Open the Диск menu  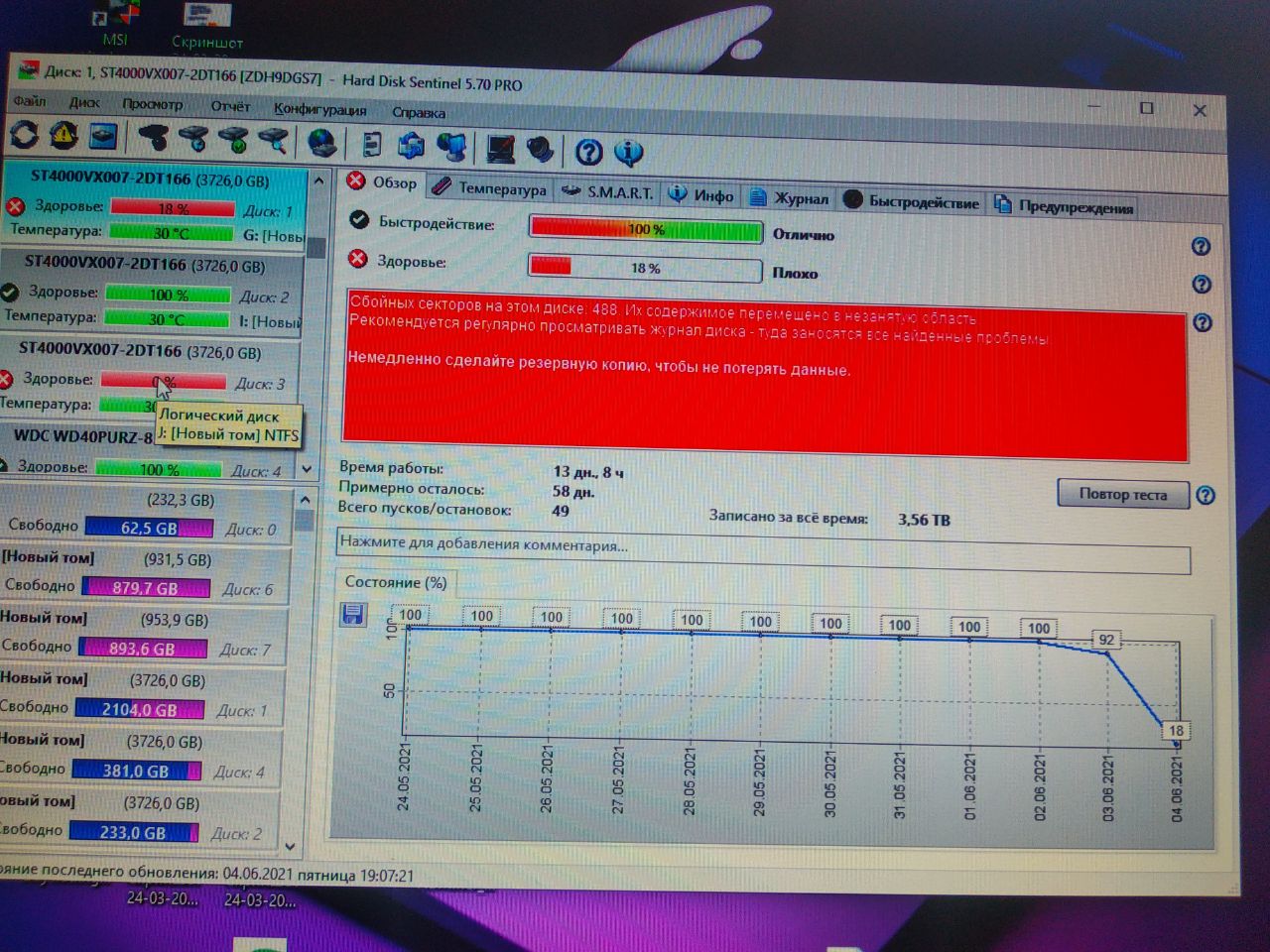[x=84, y=102]
